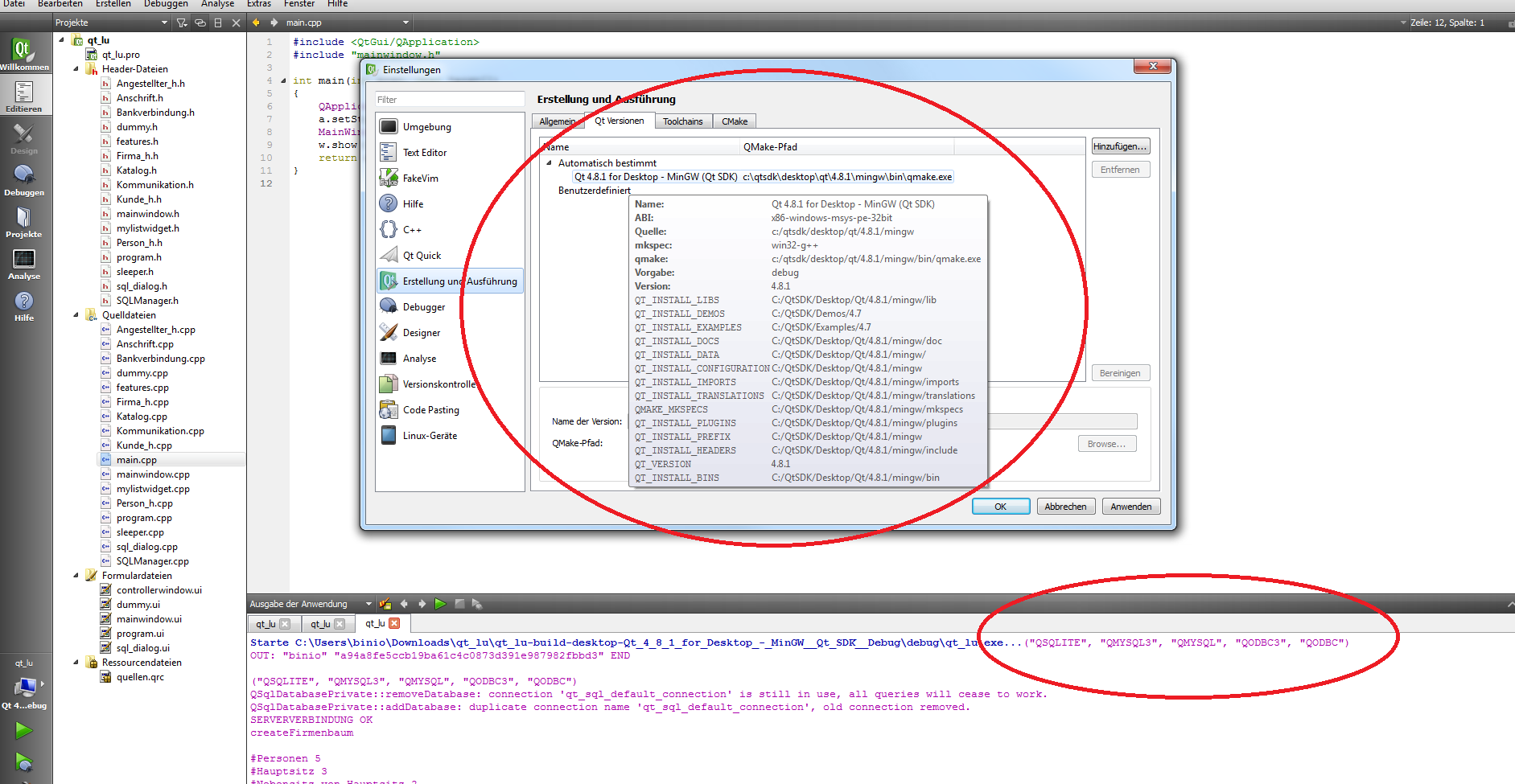Select Code Pasting settings category

(450, 410)
